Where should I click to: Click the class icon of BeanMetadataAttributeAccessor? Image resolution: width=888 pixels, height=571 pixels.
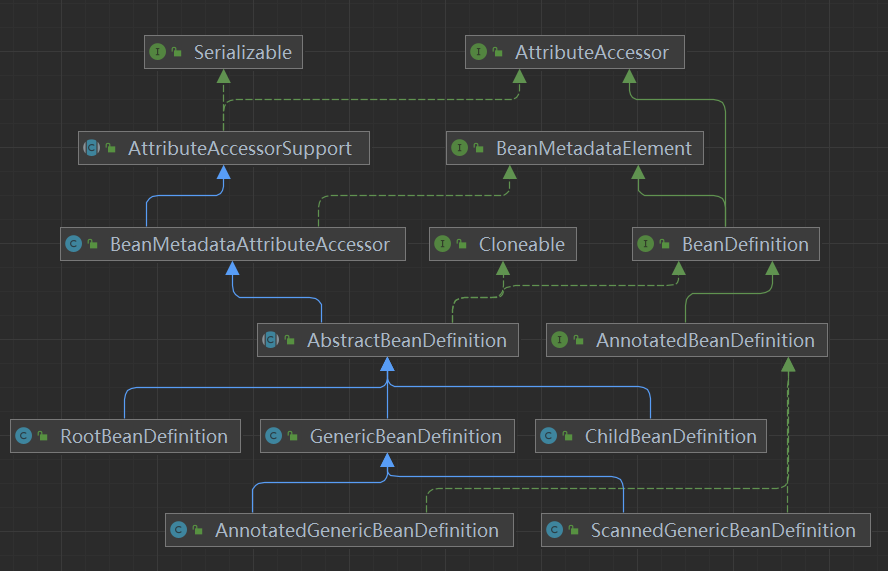[74, 244]
